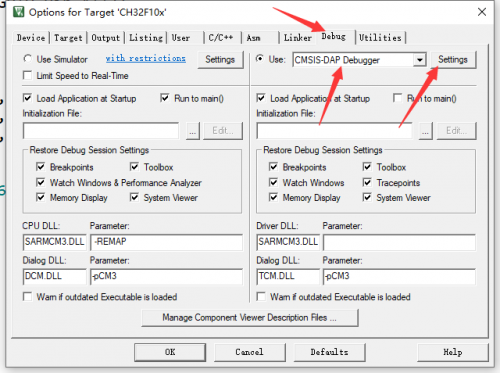The height and width of the screenshot is (373, 500).
Task: Click Manage Component Viewer Description Files button
Action: [250, 318]
